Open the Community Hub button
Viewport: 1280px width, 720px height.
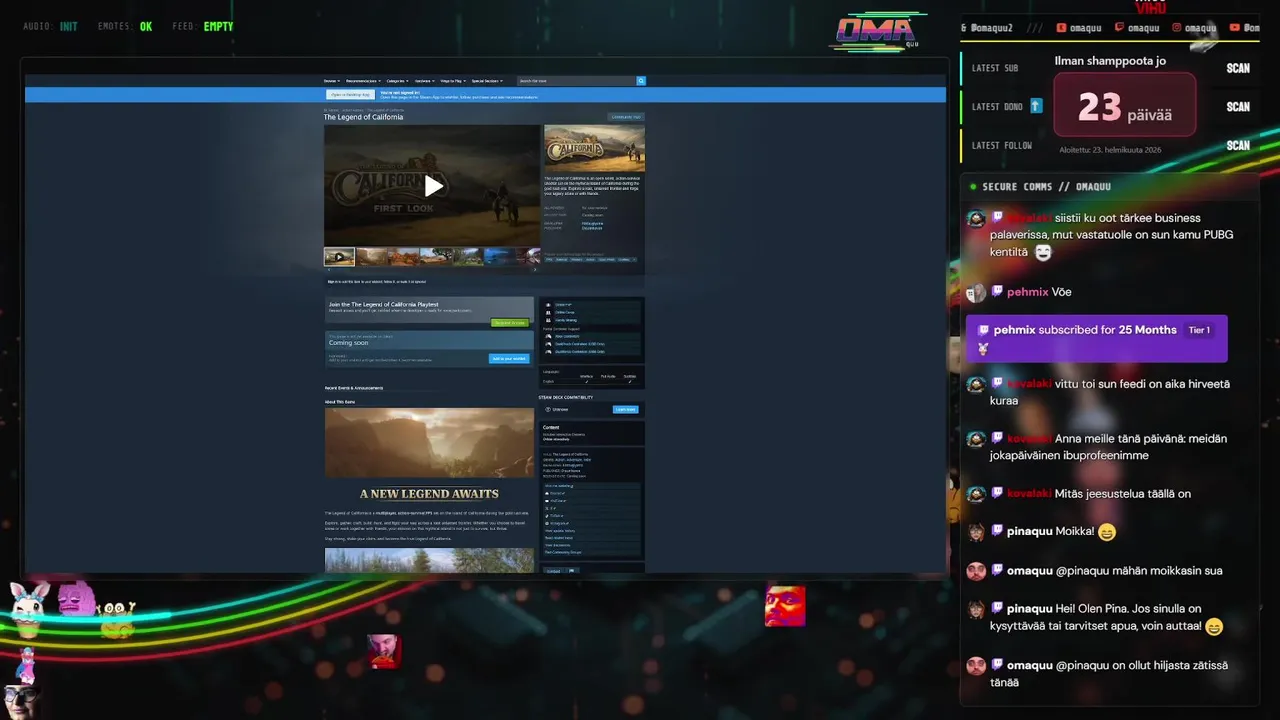(626, 117)
